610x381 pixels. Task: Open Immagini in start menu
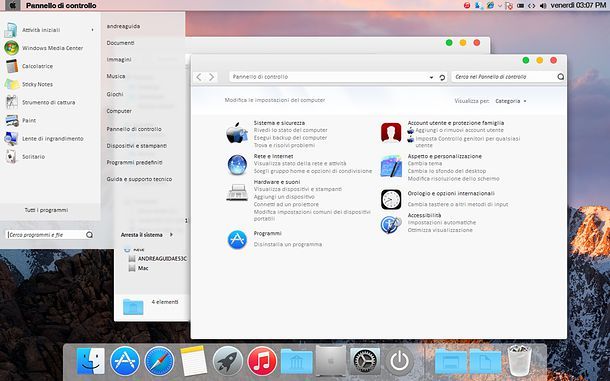[x=119, y=60]
